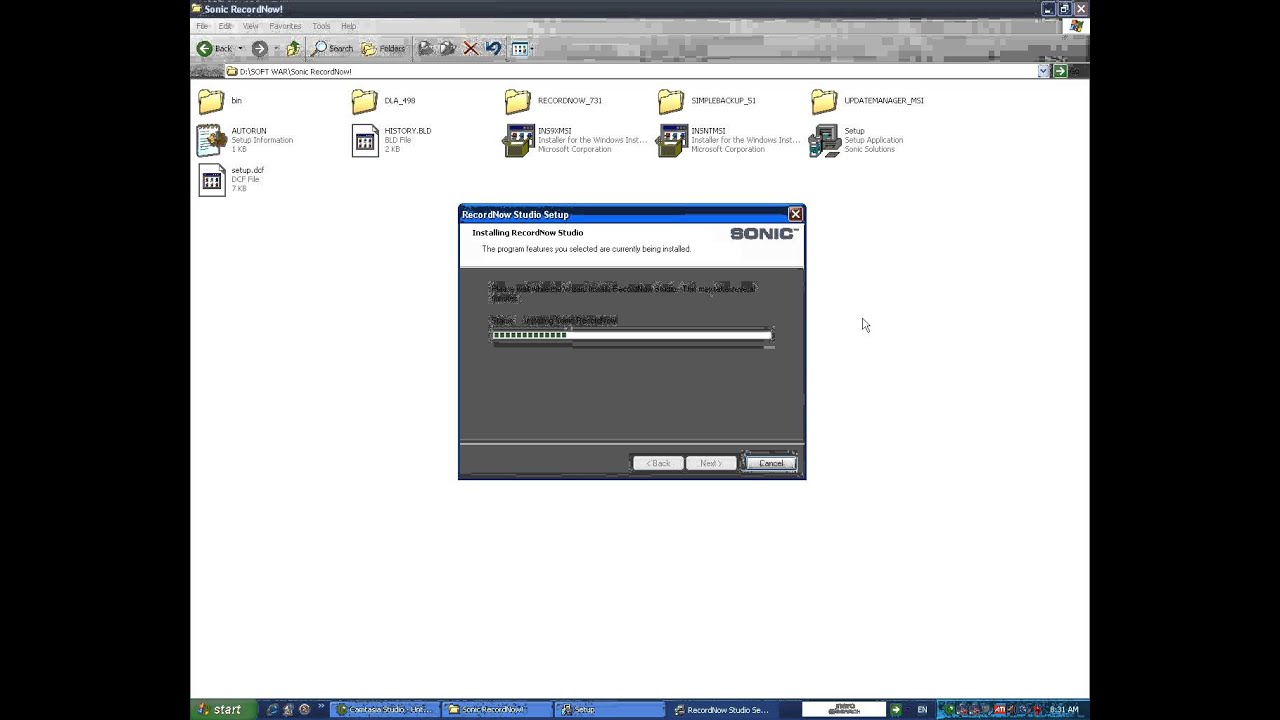Click the SONIC logo in the dialog
The image size is (1280, 720).
tap(764, 233)
